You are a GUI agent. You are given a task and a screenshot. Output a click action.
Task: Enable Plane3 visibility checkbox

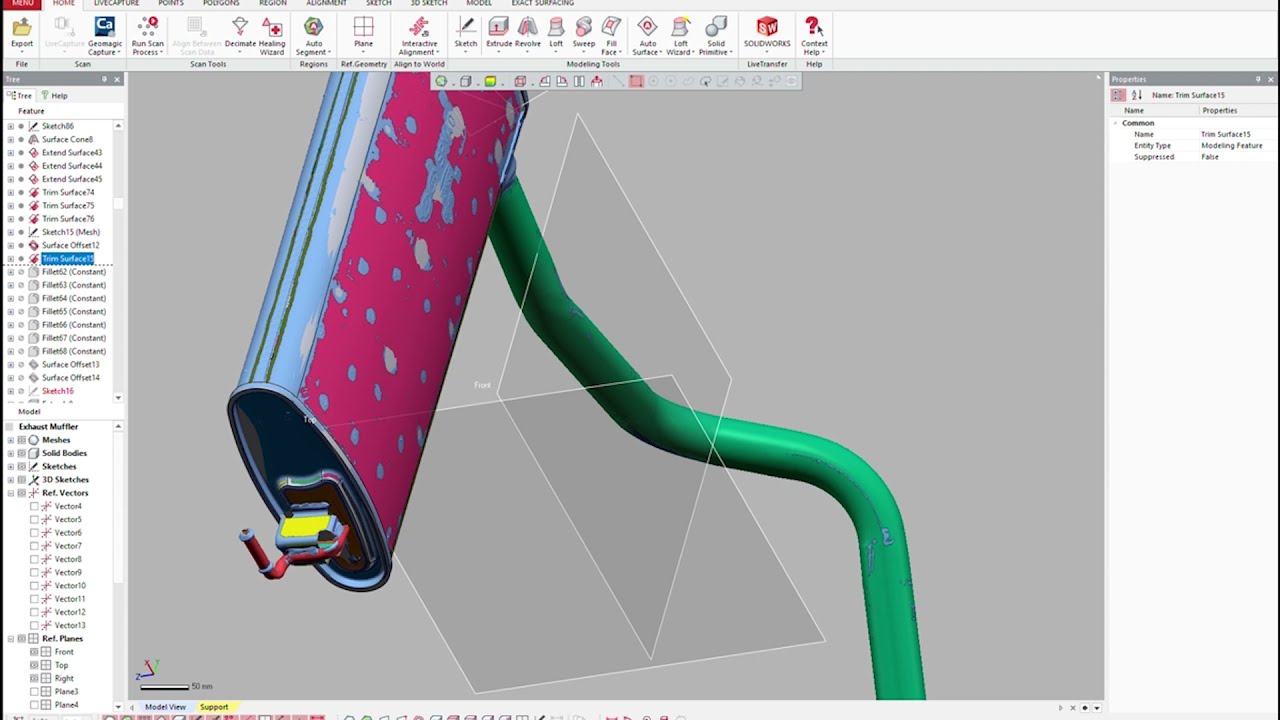pos(34,691)
